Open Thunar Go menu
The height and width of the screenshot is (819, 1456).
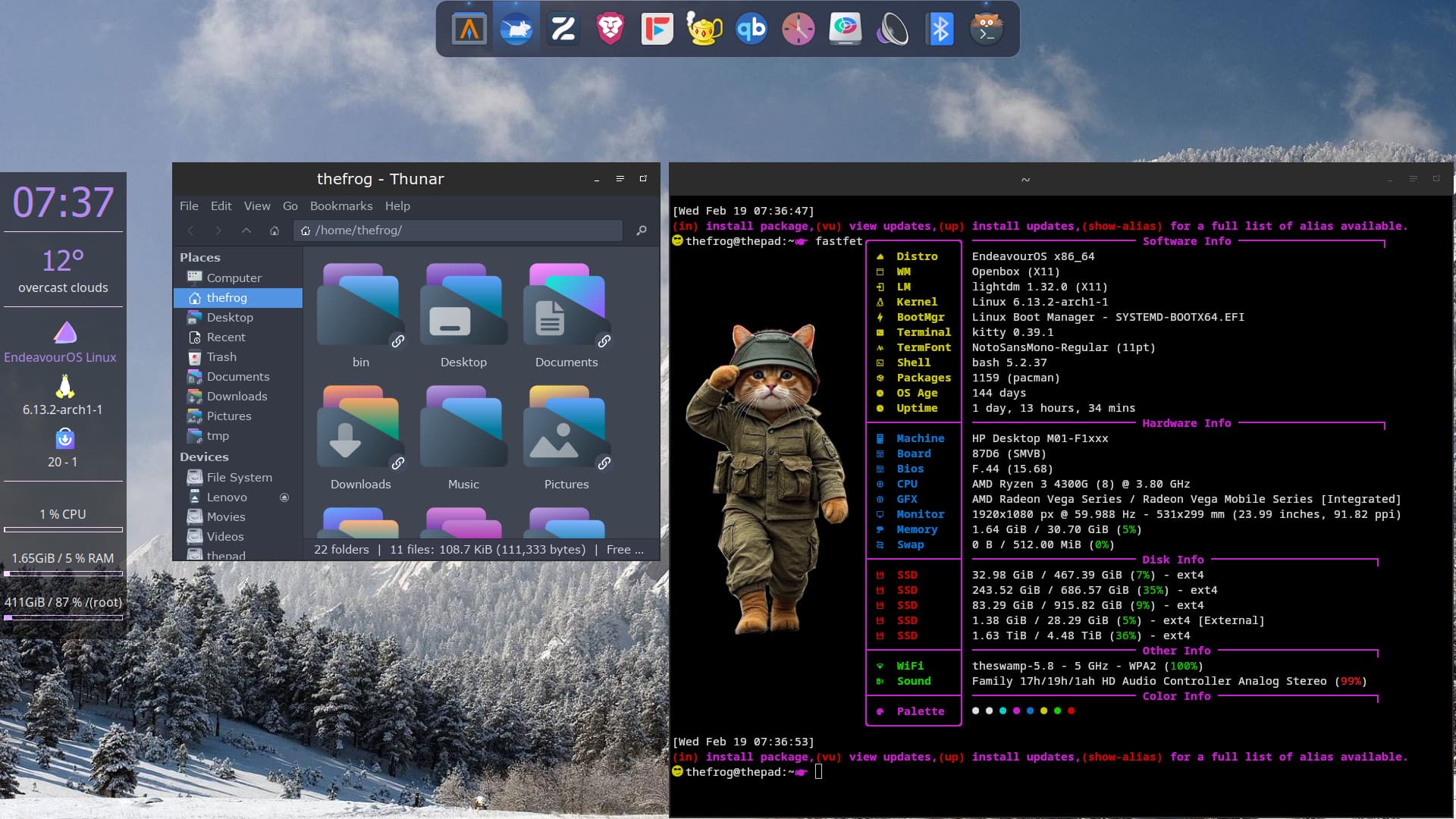290,206
